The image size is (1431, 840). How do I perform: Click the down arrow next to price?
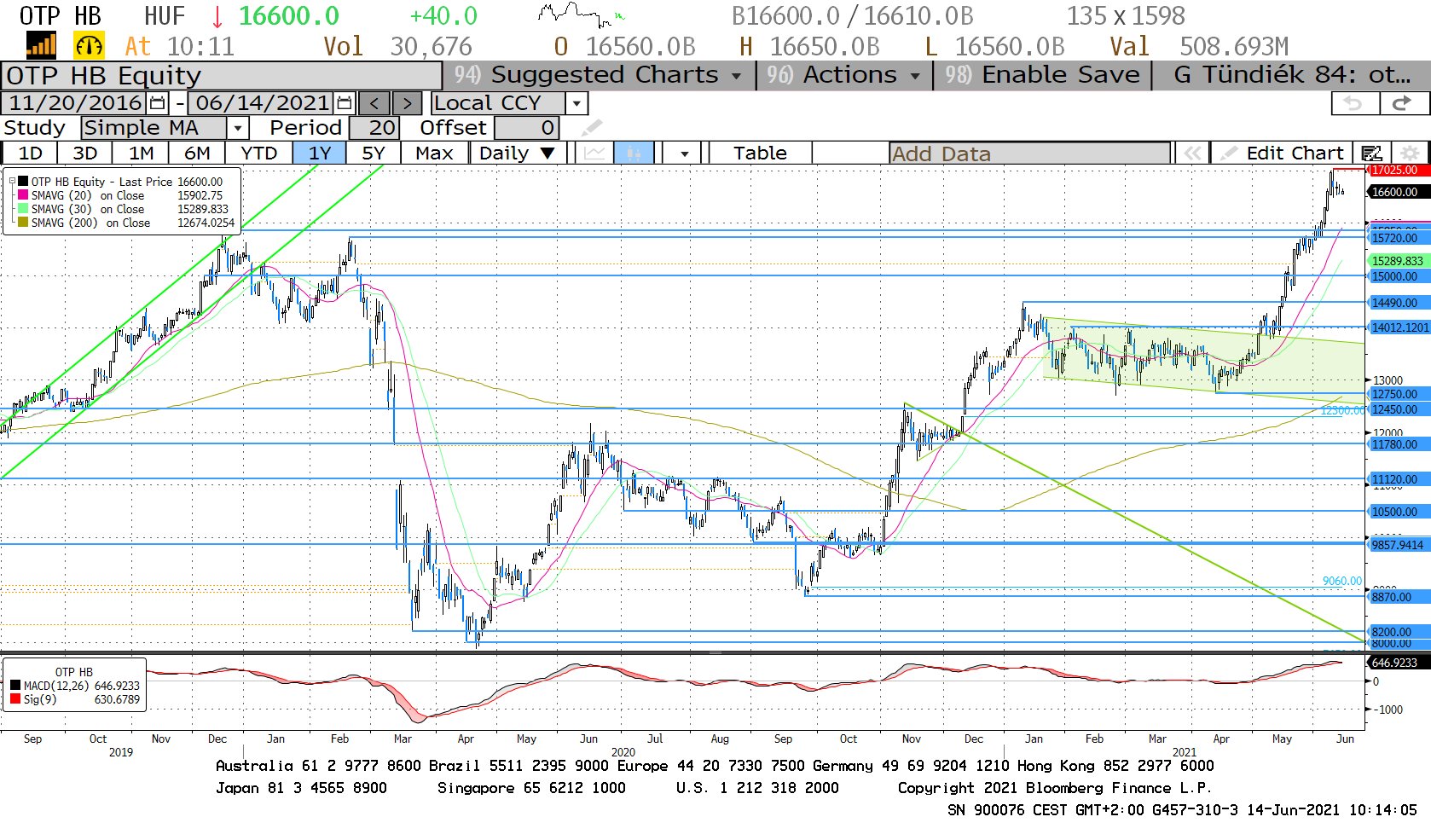pyautogui.click(x=217, y=16)
